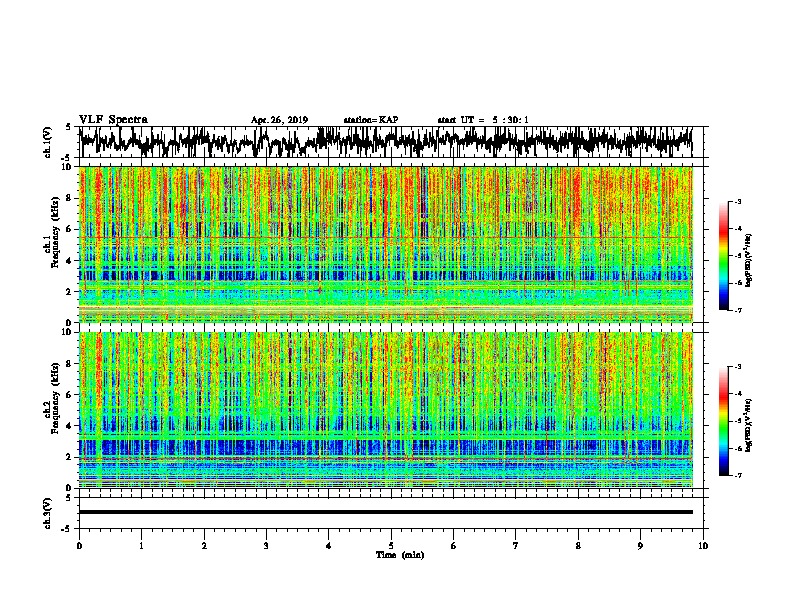
Task: Click the ch.1 spectrogram color scale bar
Action: pyautogui.click(x=723, y=256)
